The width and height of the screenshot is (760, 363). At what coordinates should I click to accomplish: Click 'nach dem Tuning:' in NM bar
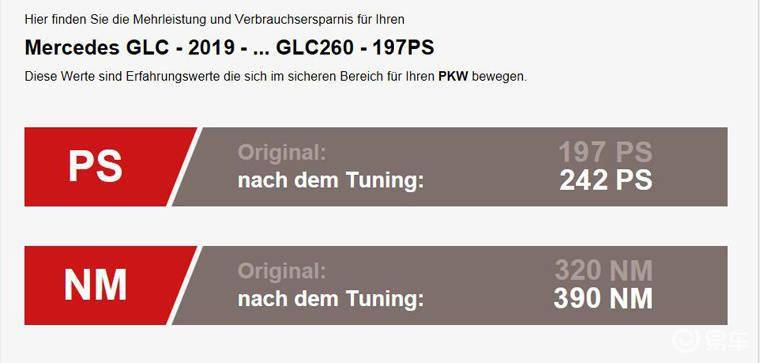click(331, 300)
